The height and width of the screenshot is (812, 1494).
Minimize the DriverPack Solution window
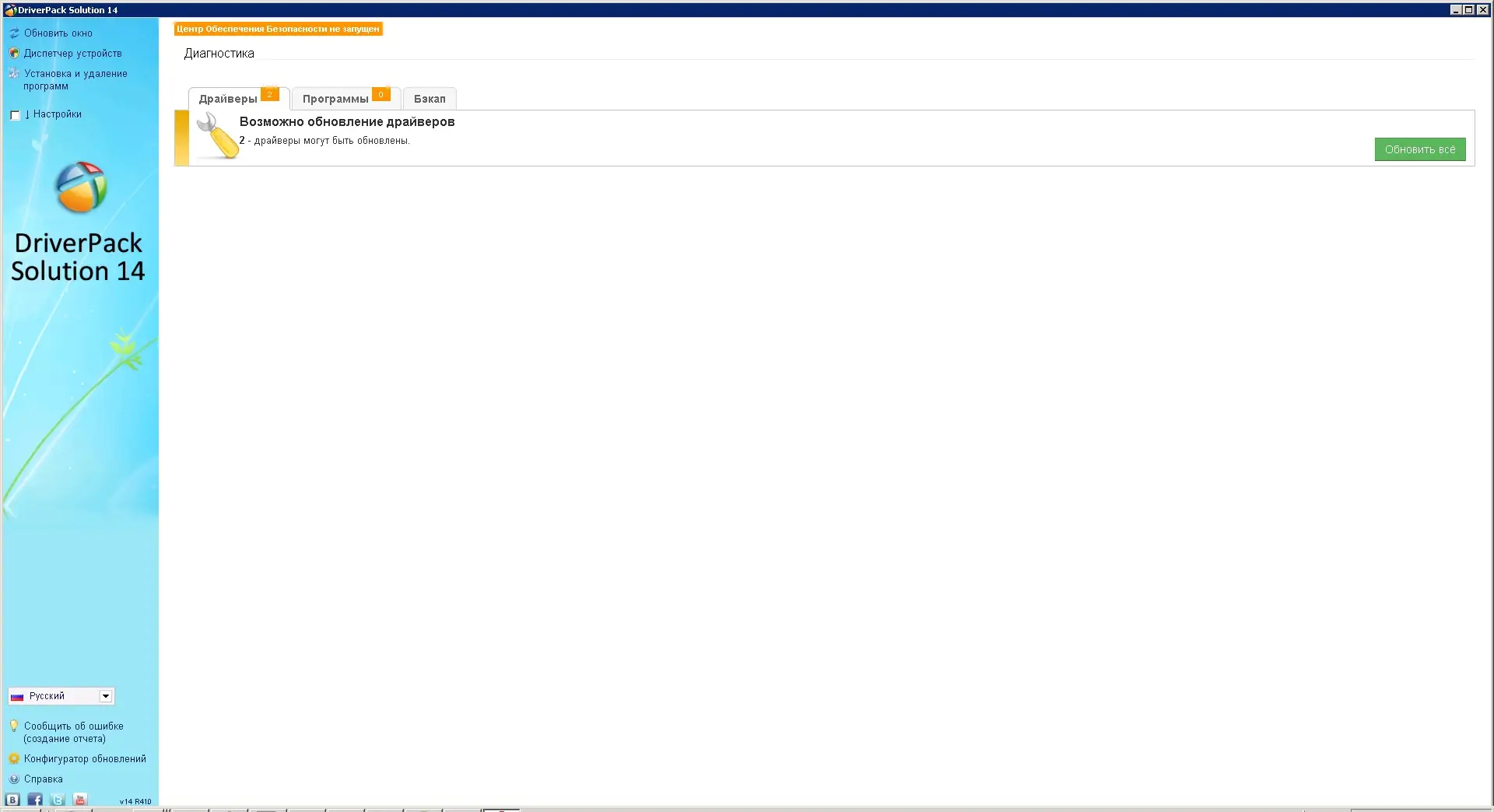tap(1456, 10)
